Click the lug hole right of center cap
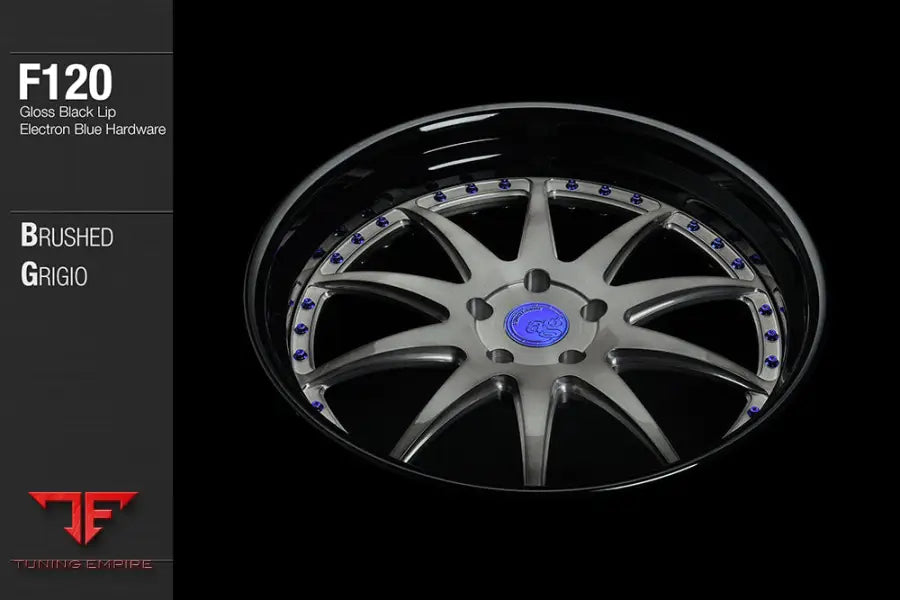Screen dimensions: 900x600 point(592,311)
